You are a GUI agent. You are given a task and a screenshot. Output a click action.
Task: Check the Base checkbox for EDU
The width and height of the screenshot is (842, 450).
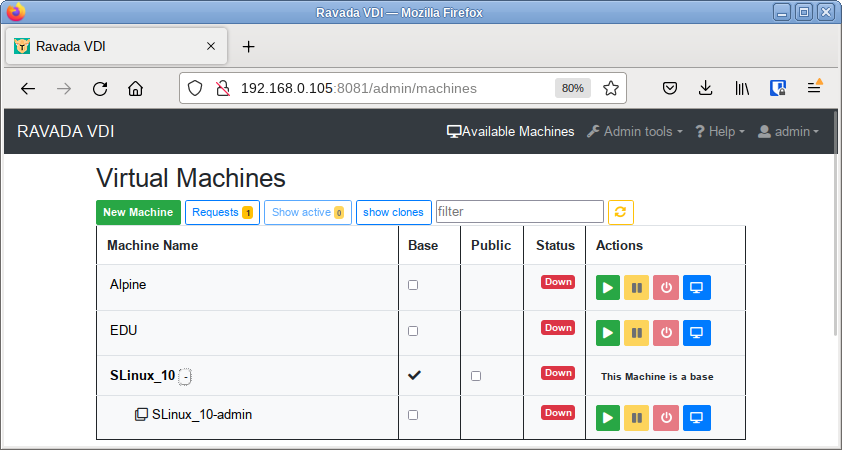tap(413, 331)
